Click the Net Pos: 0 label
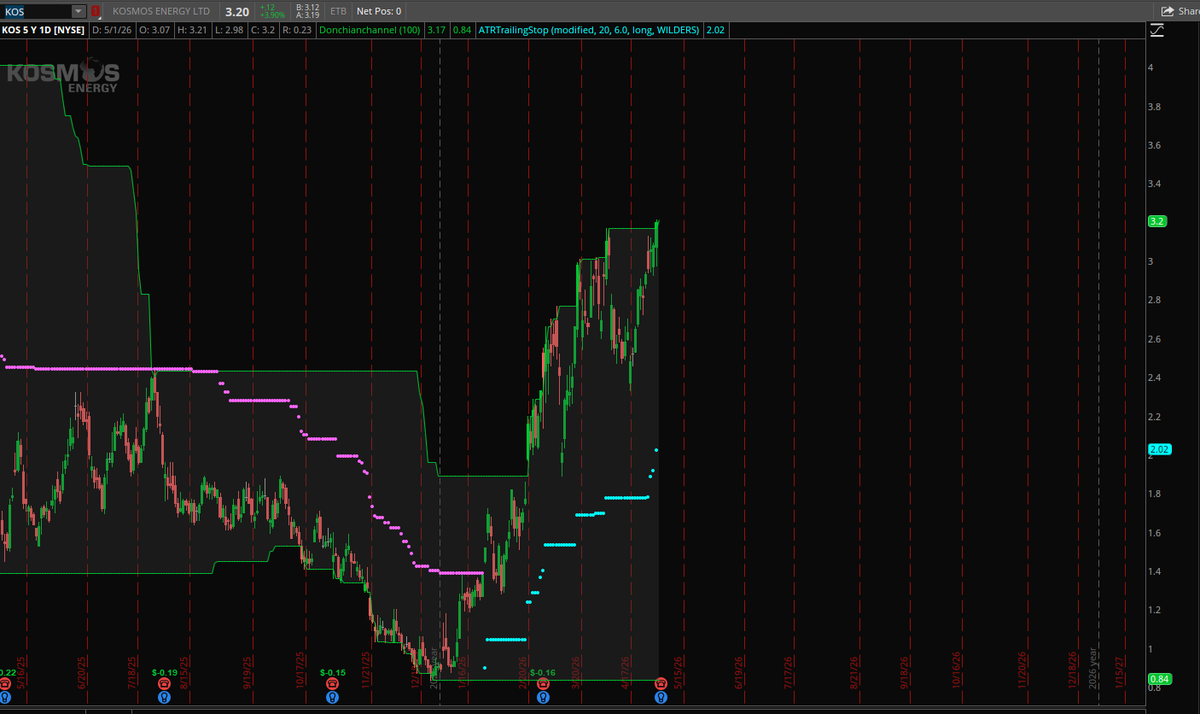The height and width of the screenshot is (714, 1200). [379, 11]
